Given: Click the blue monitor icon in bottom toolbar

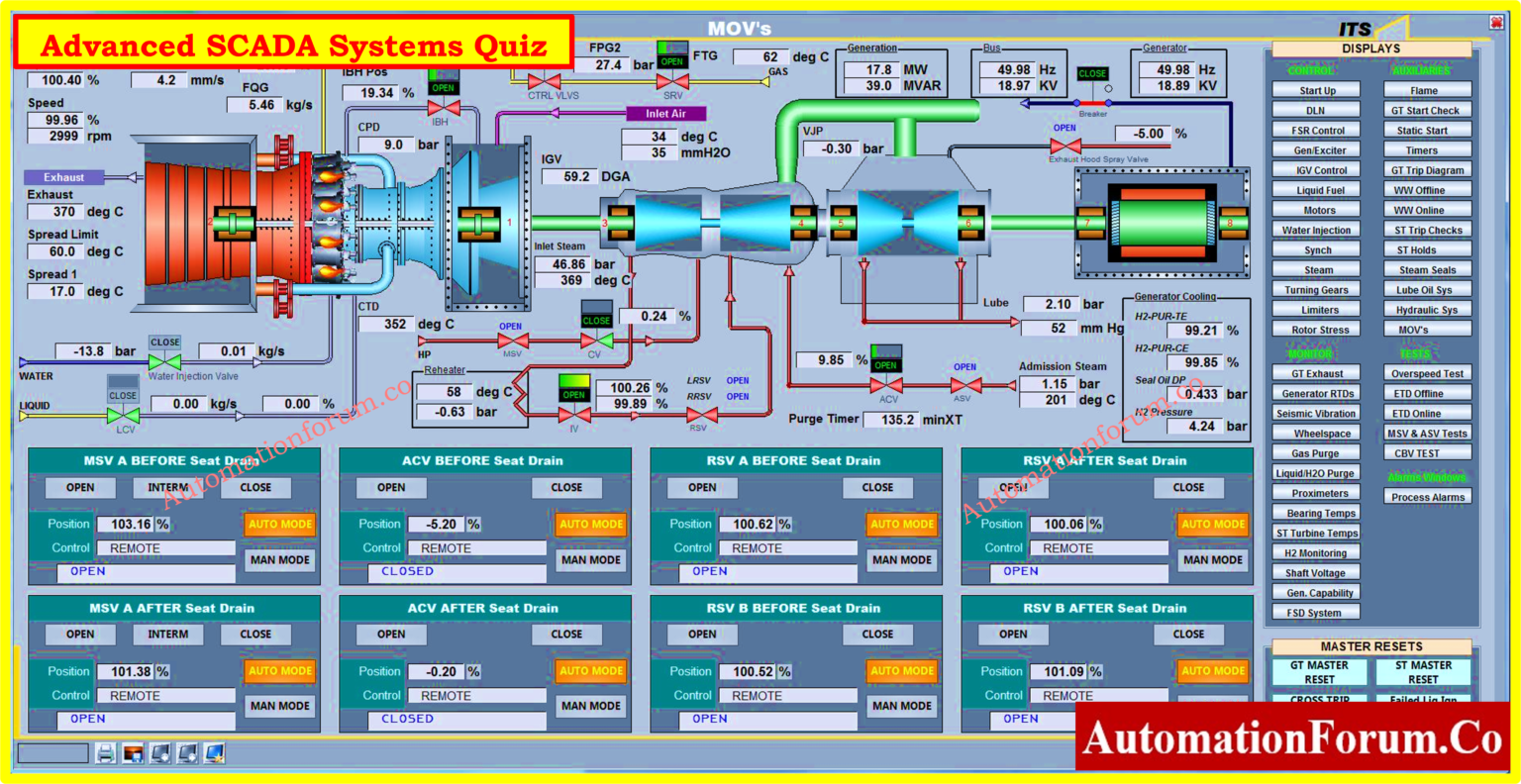Looking at the screenshot, I should click(214, 752).
